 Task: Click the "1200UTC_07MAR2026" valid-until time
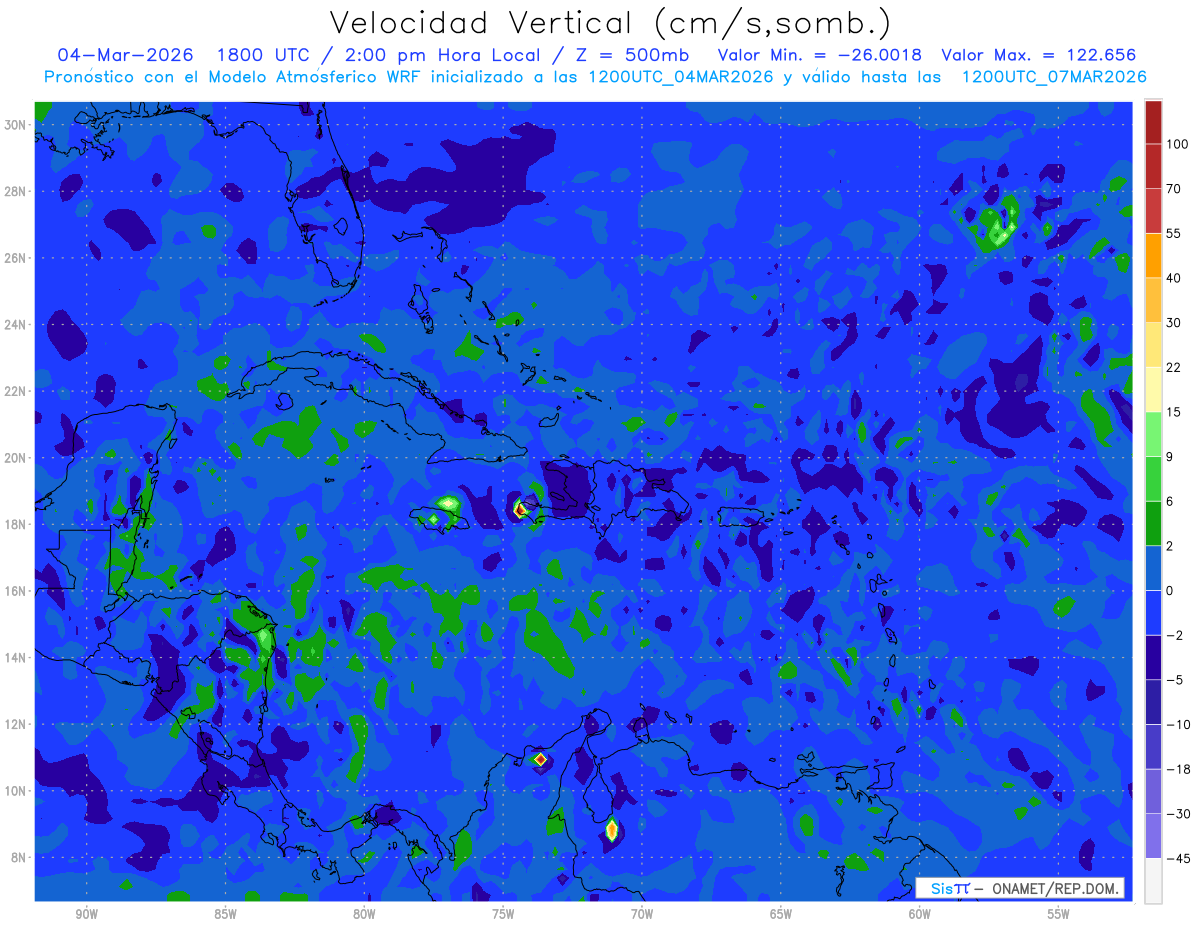1054,77
